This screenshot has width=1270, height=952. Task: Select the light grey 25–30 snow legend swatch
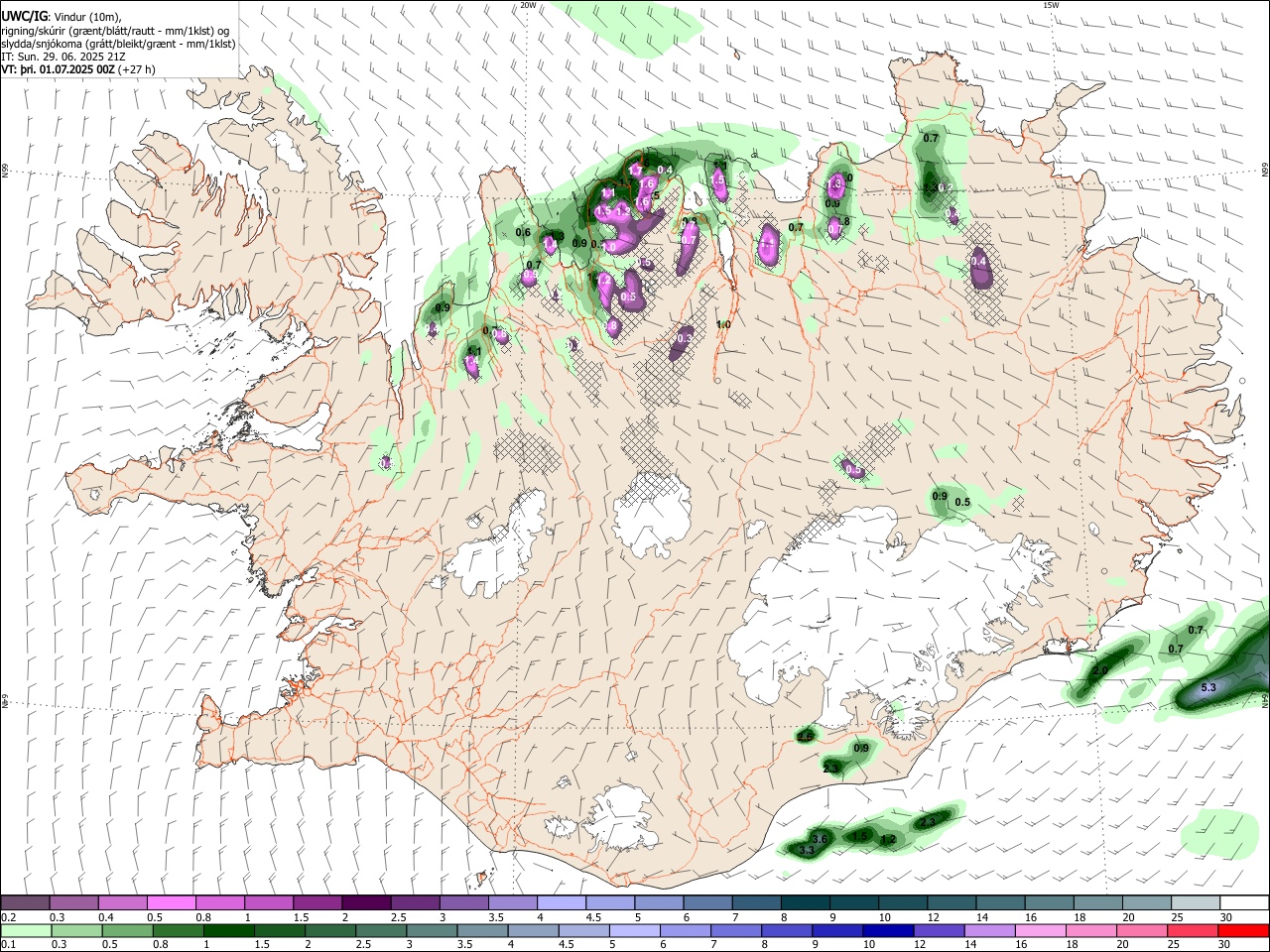click(x=1194, y=902)
